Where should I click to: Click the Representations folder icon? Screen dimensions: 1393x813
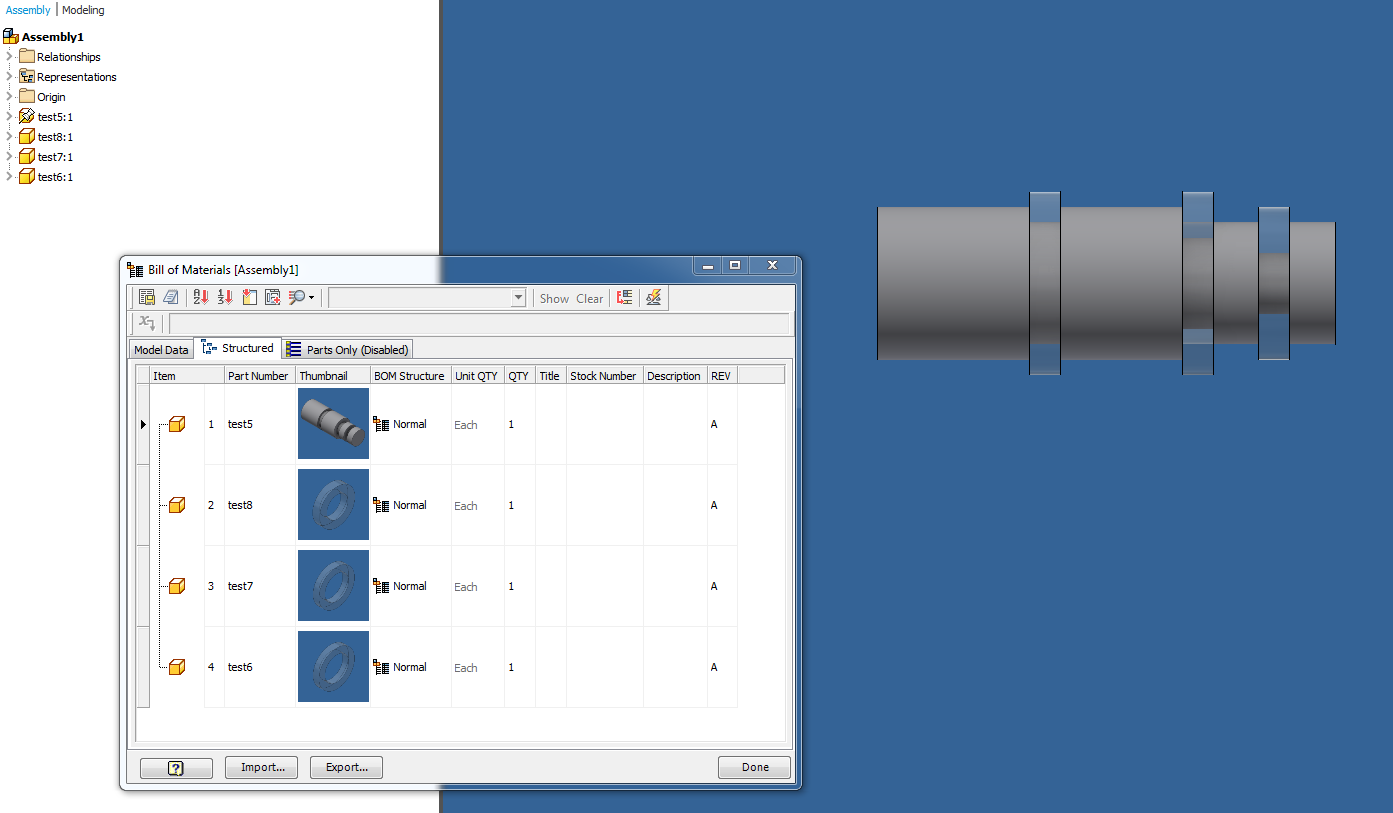27,76
